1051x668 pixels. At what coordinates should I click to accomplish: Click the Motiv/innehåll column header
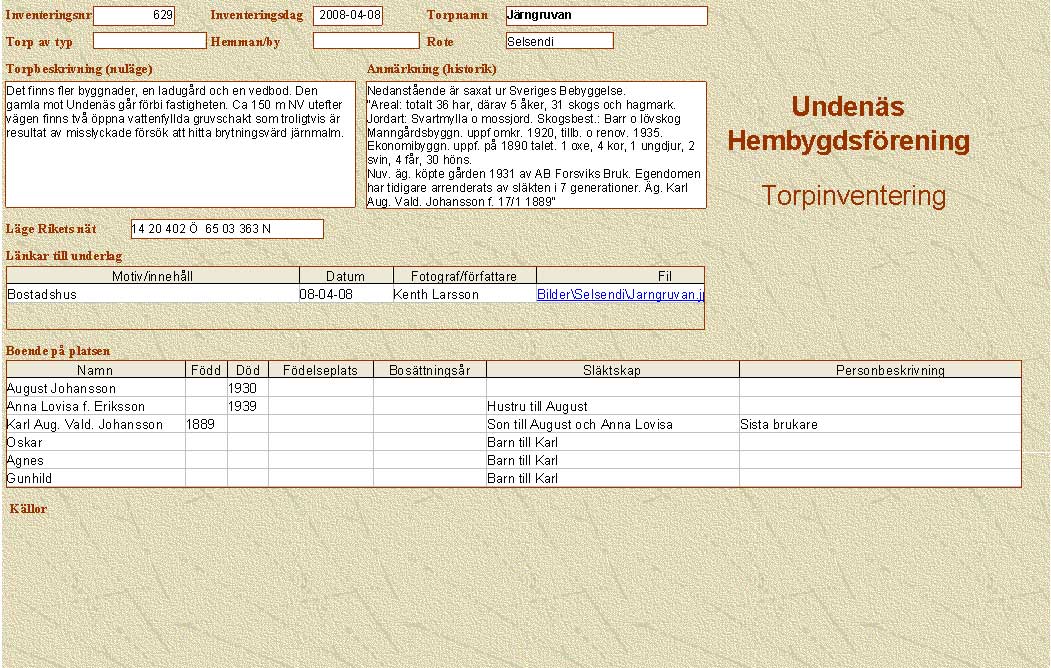[152, 276]
